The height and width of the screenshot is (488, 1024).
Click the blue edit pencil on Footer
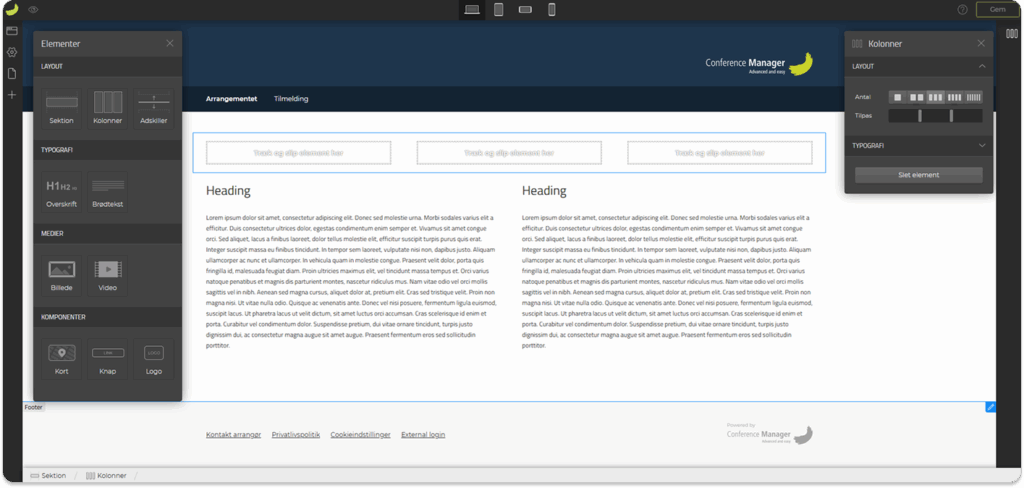pyautogui.click(x=990, y=407)
